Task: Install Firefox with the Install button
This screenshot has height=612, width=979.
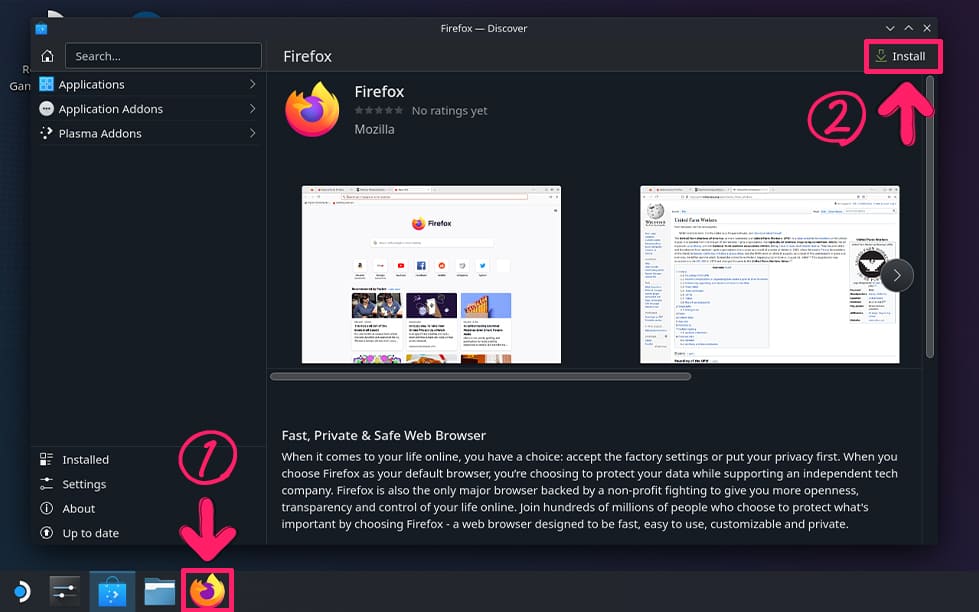Action: (903, 56)
